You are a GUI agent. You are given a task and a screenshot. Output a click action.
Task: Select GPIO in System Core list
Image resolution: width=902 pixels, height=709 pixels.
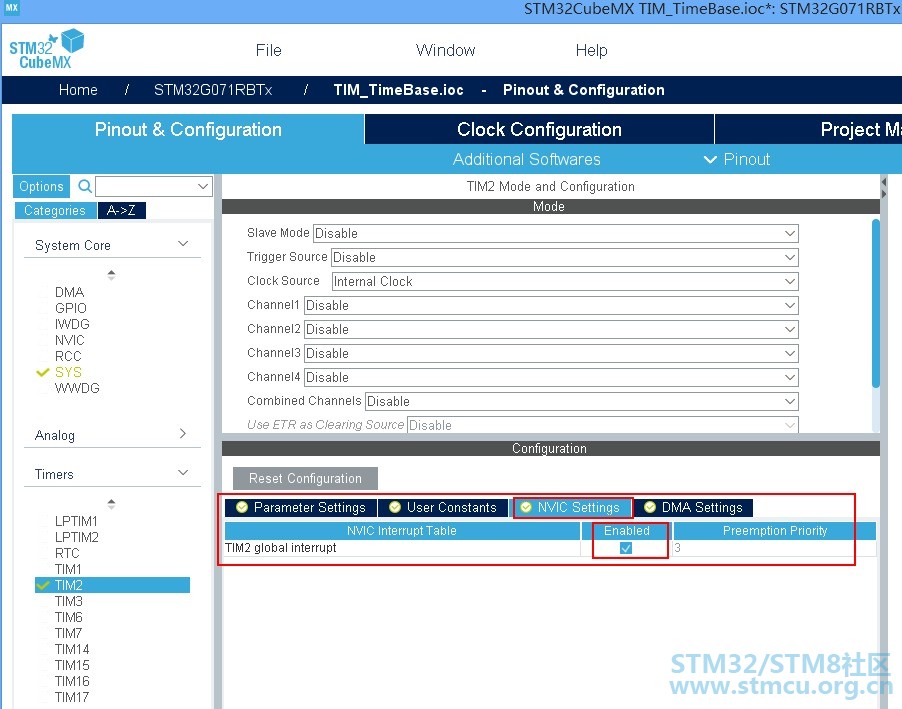(x=71, y=308)
